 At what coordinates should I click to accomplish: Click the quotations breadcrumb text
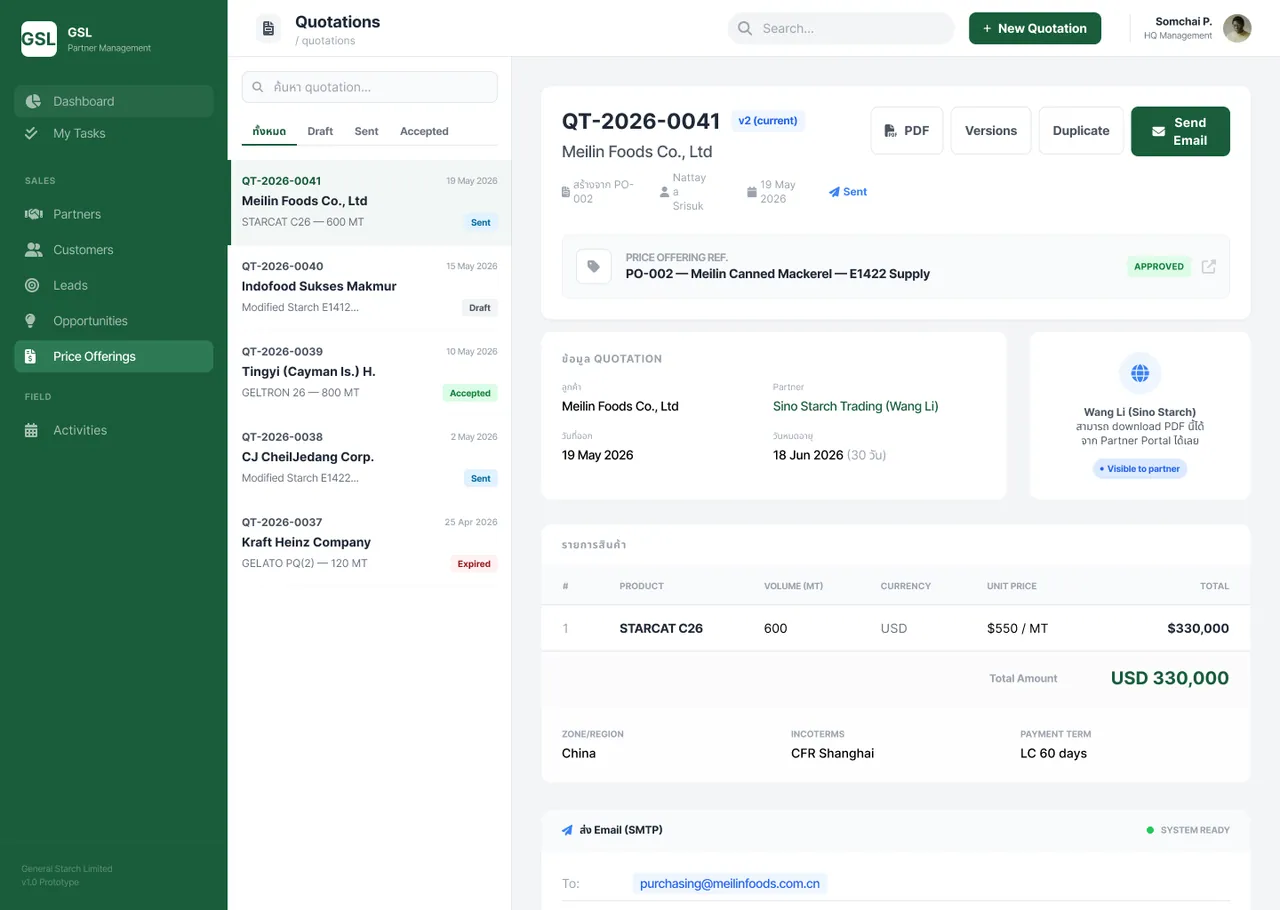click(x=325, y=41)
